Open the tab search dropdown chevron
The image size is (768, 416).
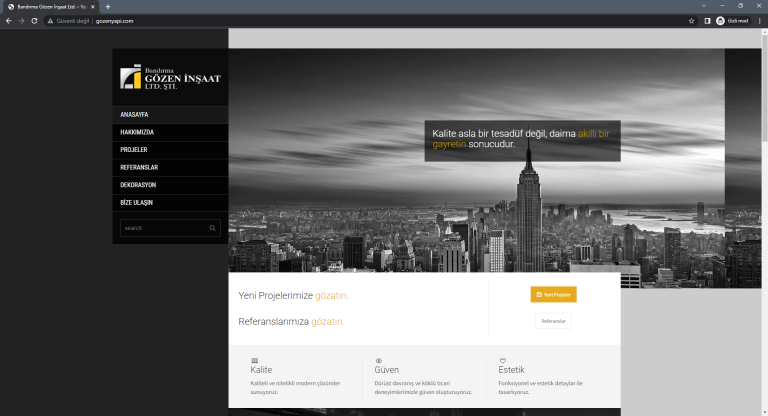pos(704,6)
